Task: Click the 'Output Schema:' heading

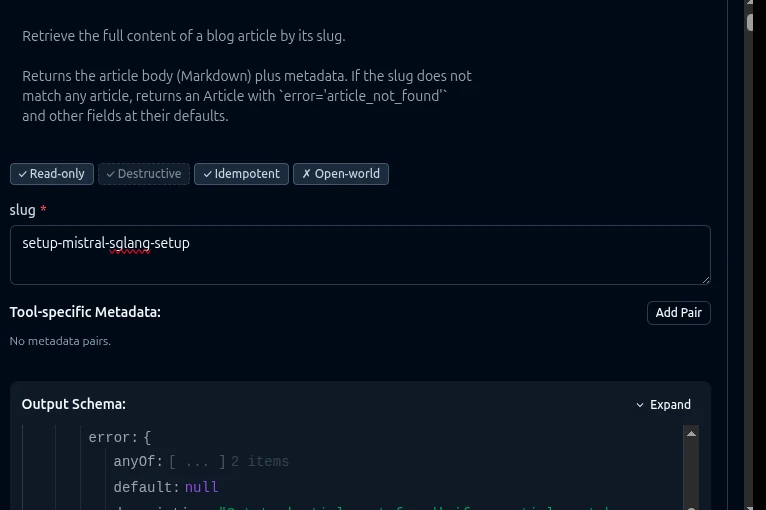Action: (74, 404)
